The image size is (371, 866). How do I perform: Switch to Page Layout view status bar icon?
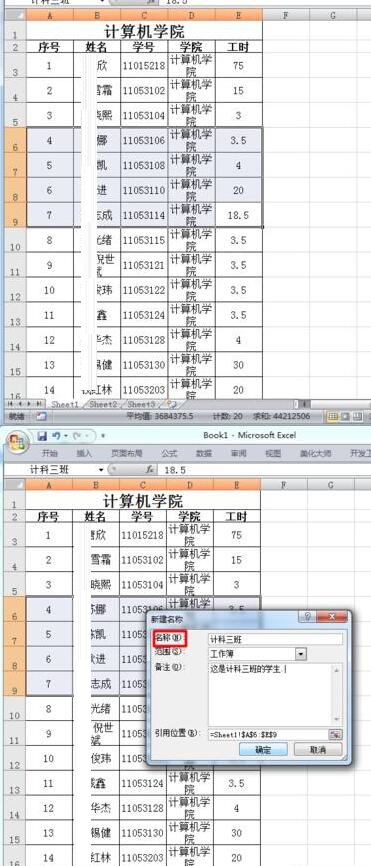coord(346,416)
